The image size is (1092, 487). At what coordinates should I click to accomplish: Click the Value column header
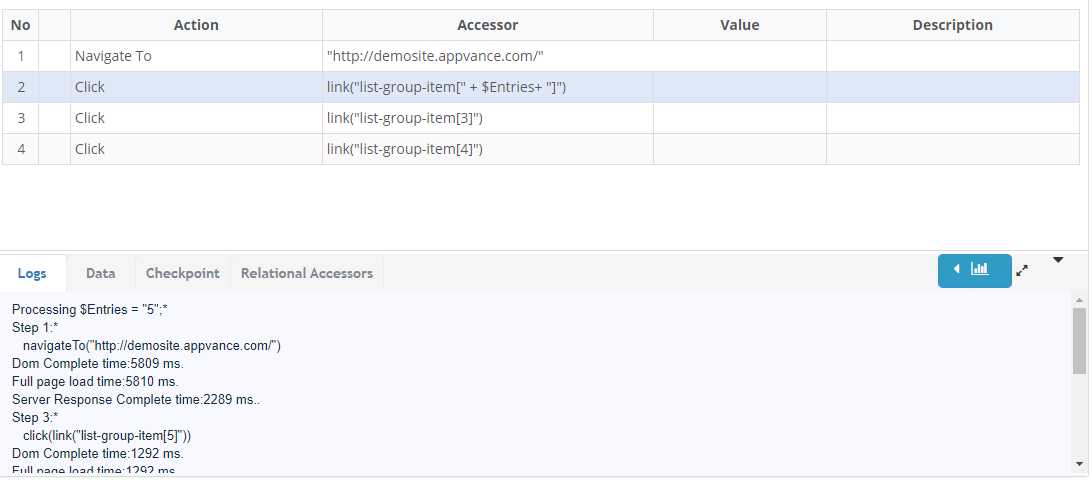pos(740,25)
